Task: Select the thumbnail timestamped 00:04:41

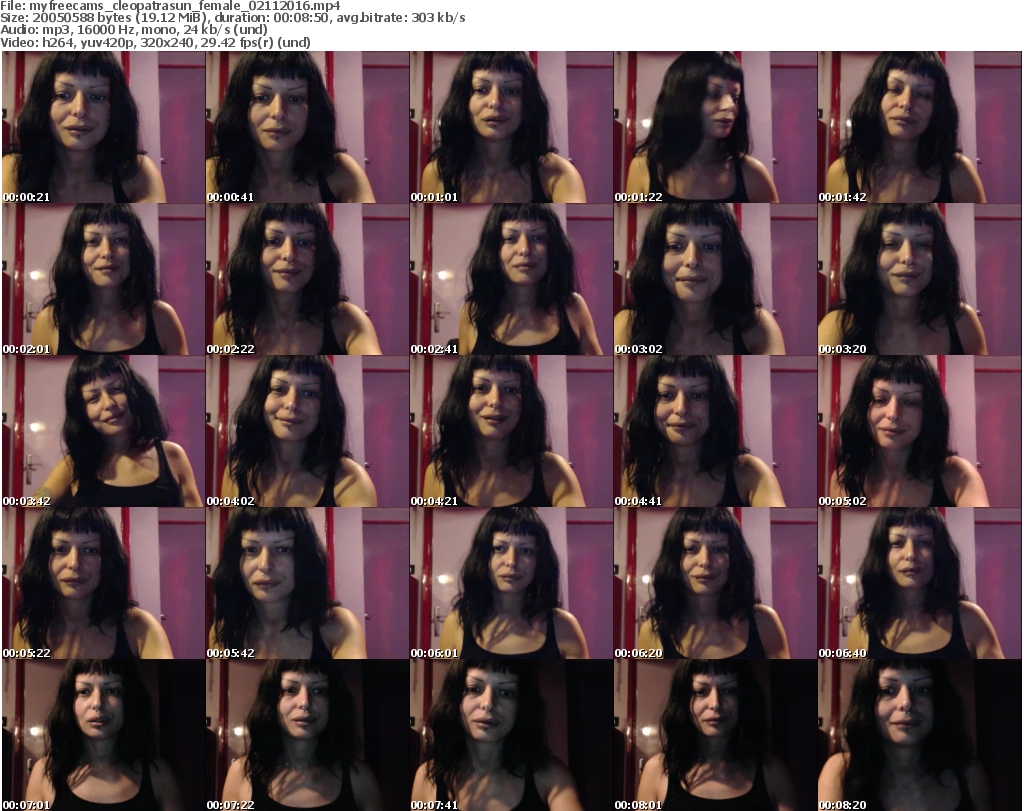Action: pyautogui.click(x=715, y=432)
